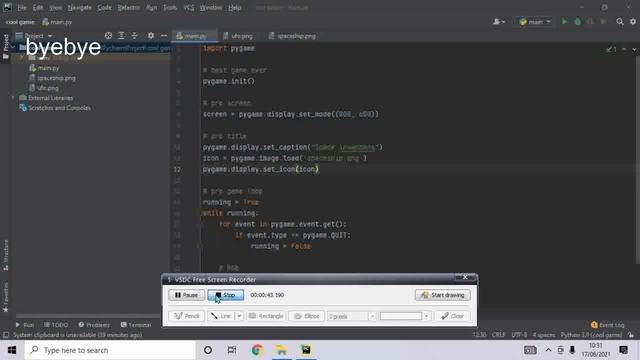Open Project panel options gear
640x360 pixels.
[x=151, y=36]
